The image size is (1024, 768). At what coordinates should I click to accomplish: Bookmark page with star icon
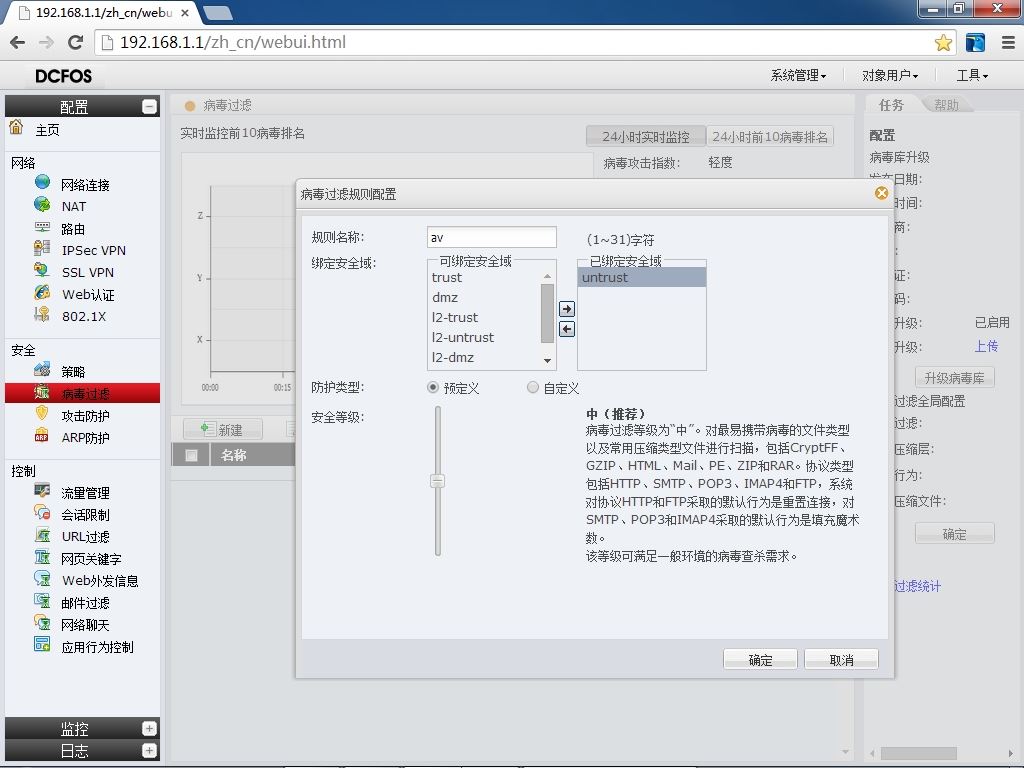pyautogui.click(x=942, y=42)
